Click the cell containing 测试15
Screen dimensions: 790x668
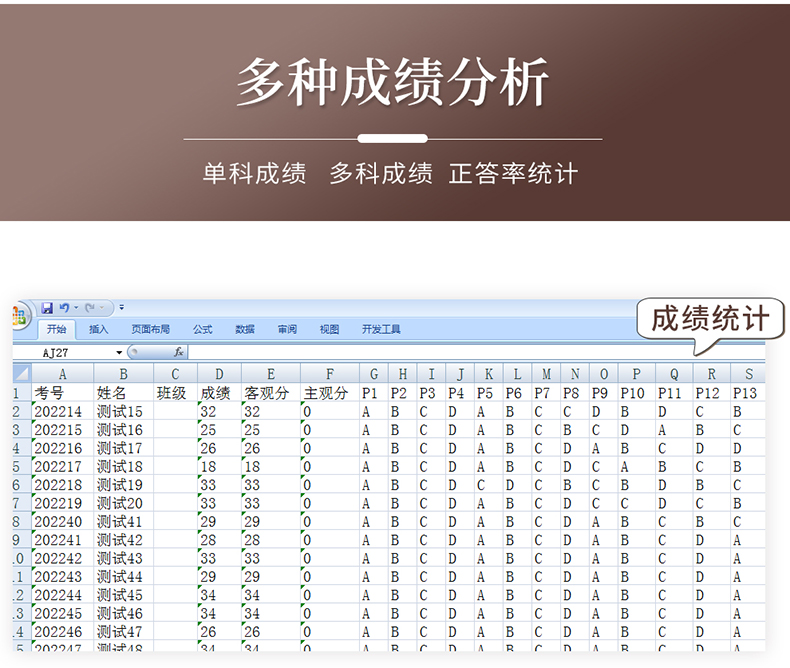point(122,411)
